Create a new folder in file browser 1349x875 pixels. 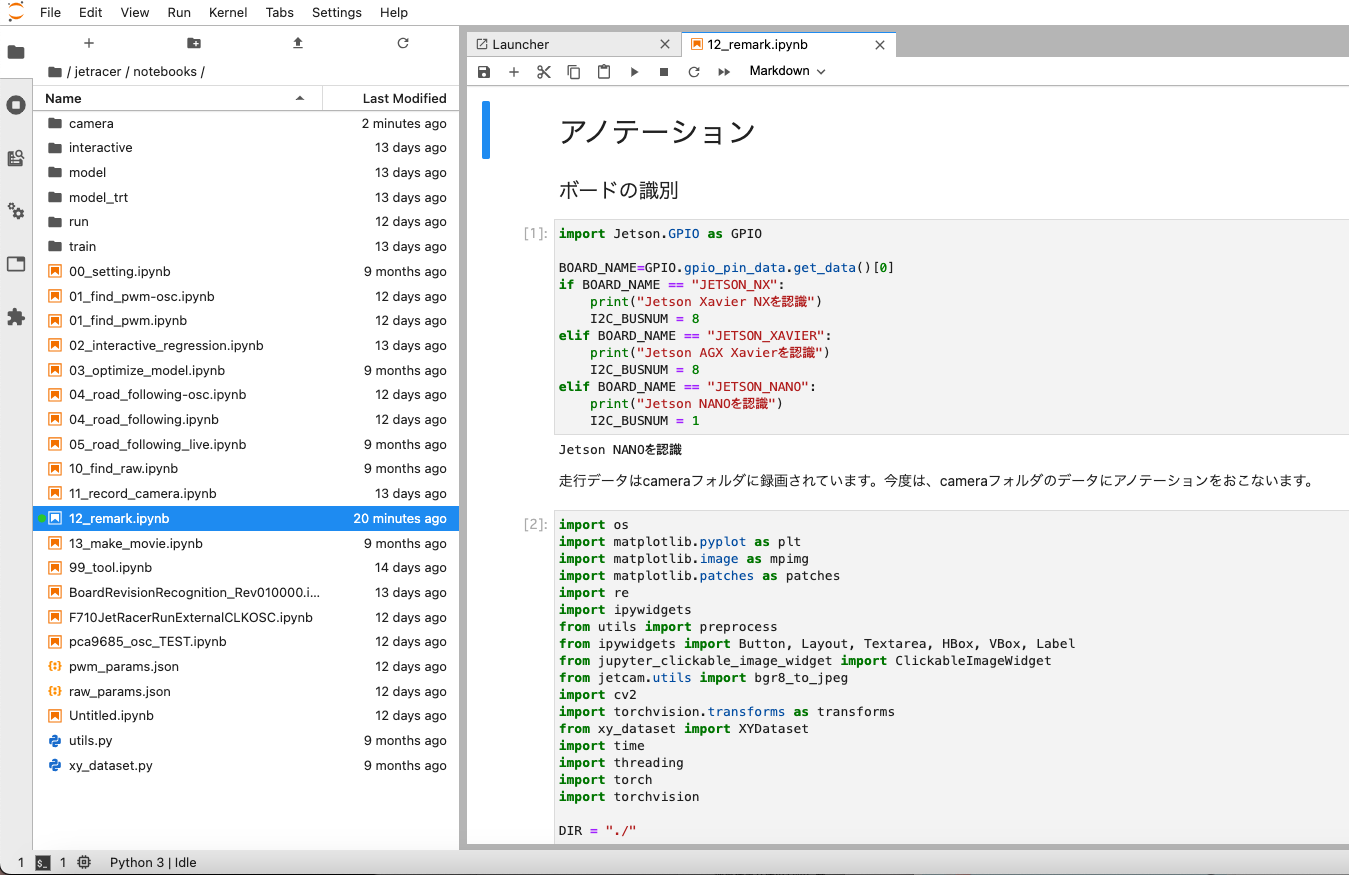(194, 43)
